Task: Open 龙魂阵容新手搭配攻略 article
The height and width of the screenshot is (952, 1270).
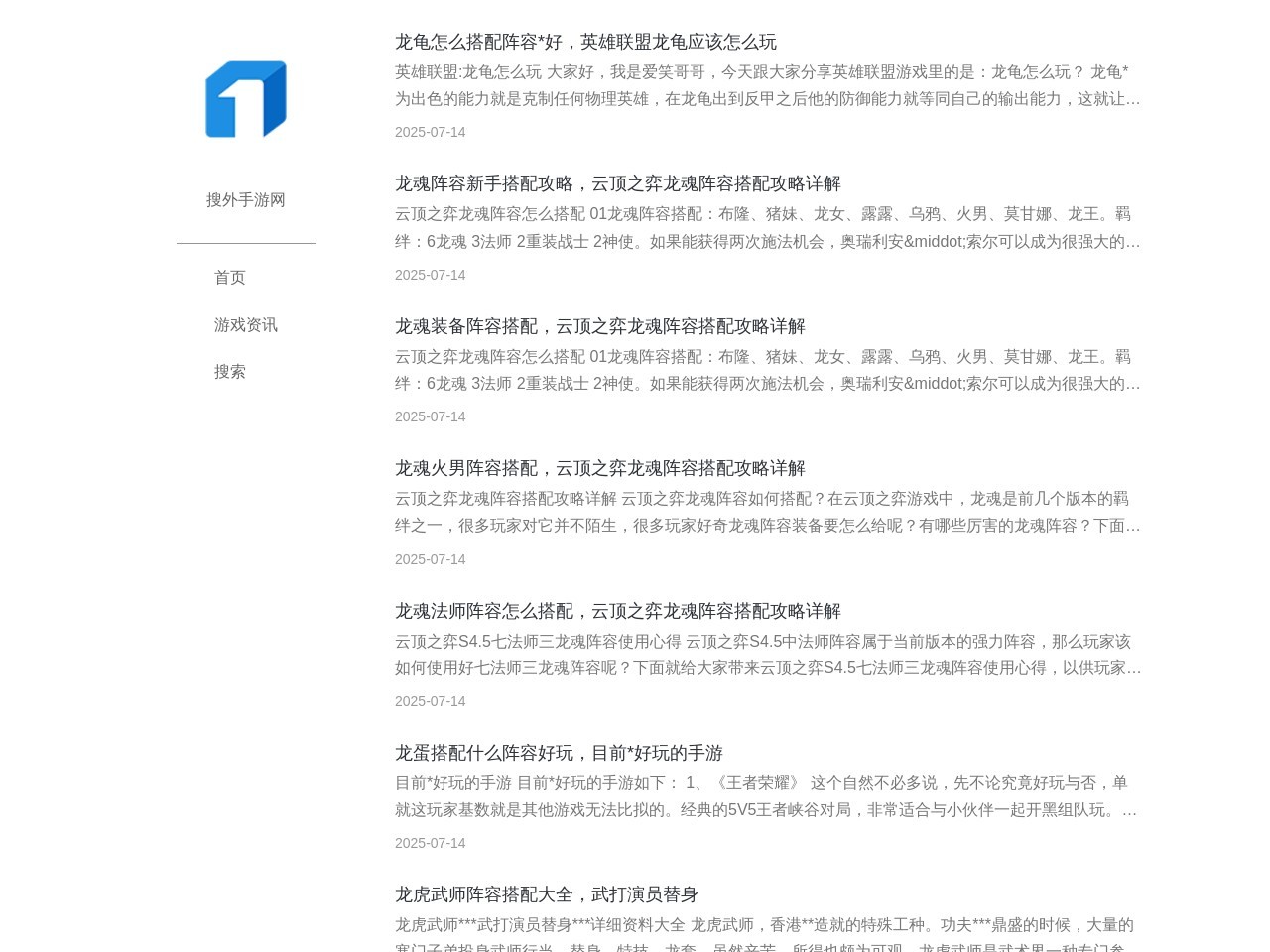Action: 617,183
